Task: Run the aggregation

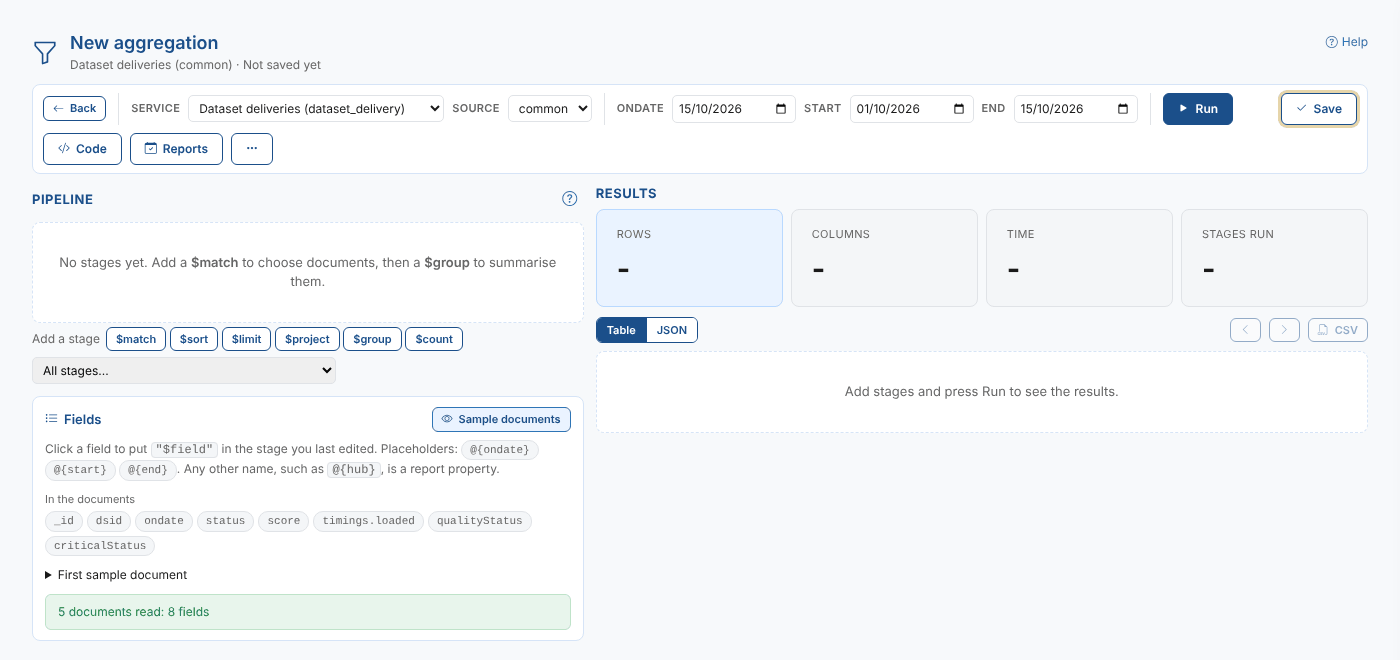Action: 1198,108
